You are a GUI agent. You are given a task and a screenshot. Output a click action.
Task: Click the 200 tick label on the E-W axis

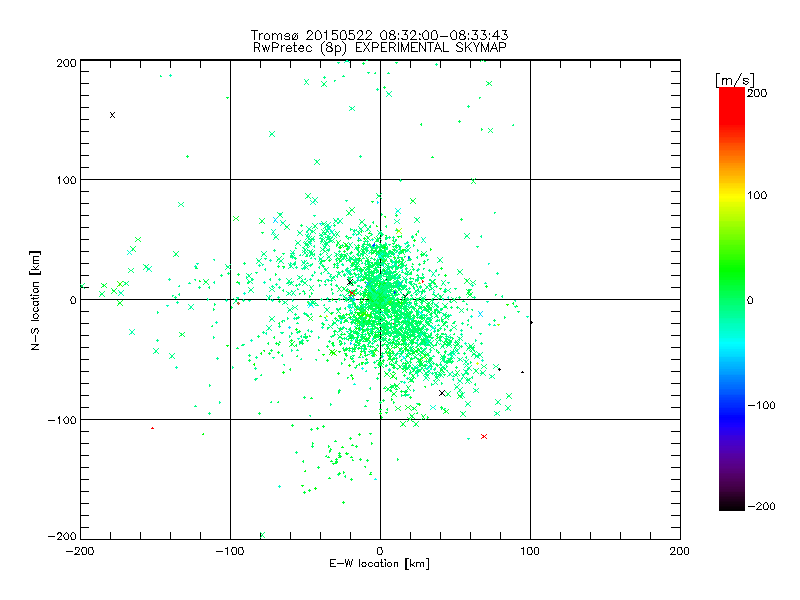pyautogui.click(x=679, y=551)
